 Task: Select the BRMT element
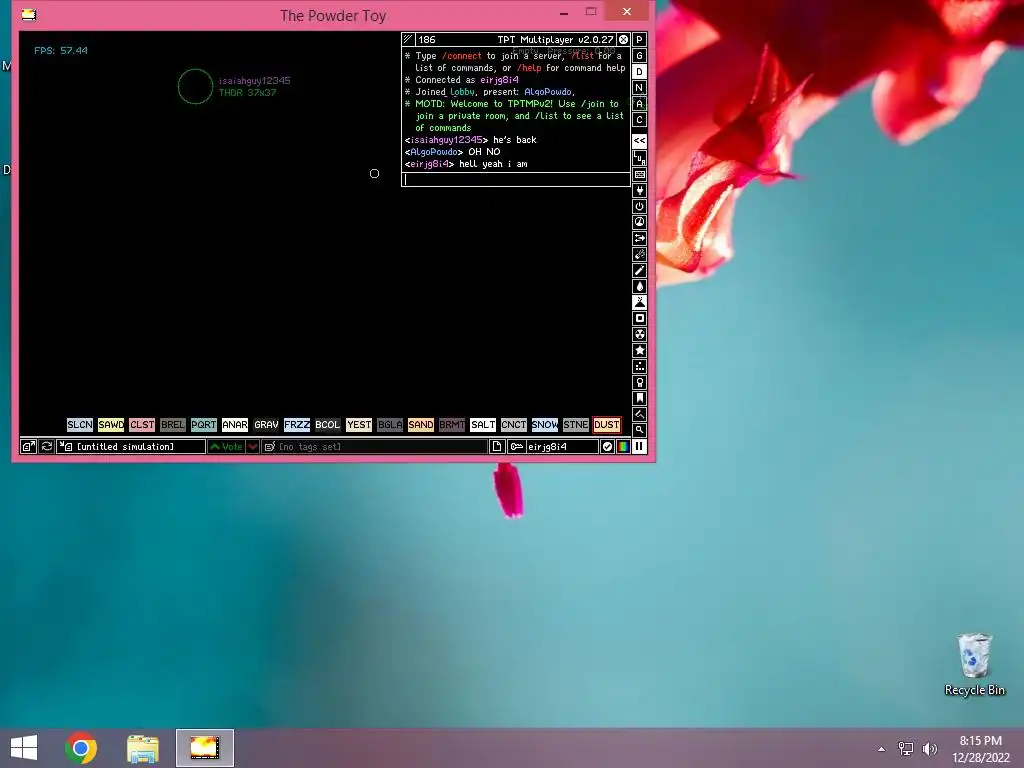[x=451, y=424]
